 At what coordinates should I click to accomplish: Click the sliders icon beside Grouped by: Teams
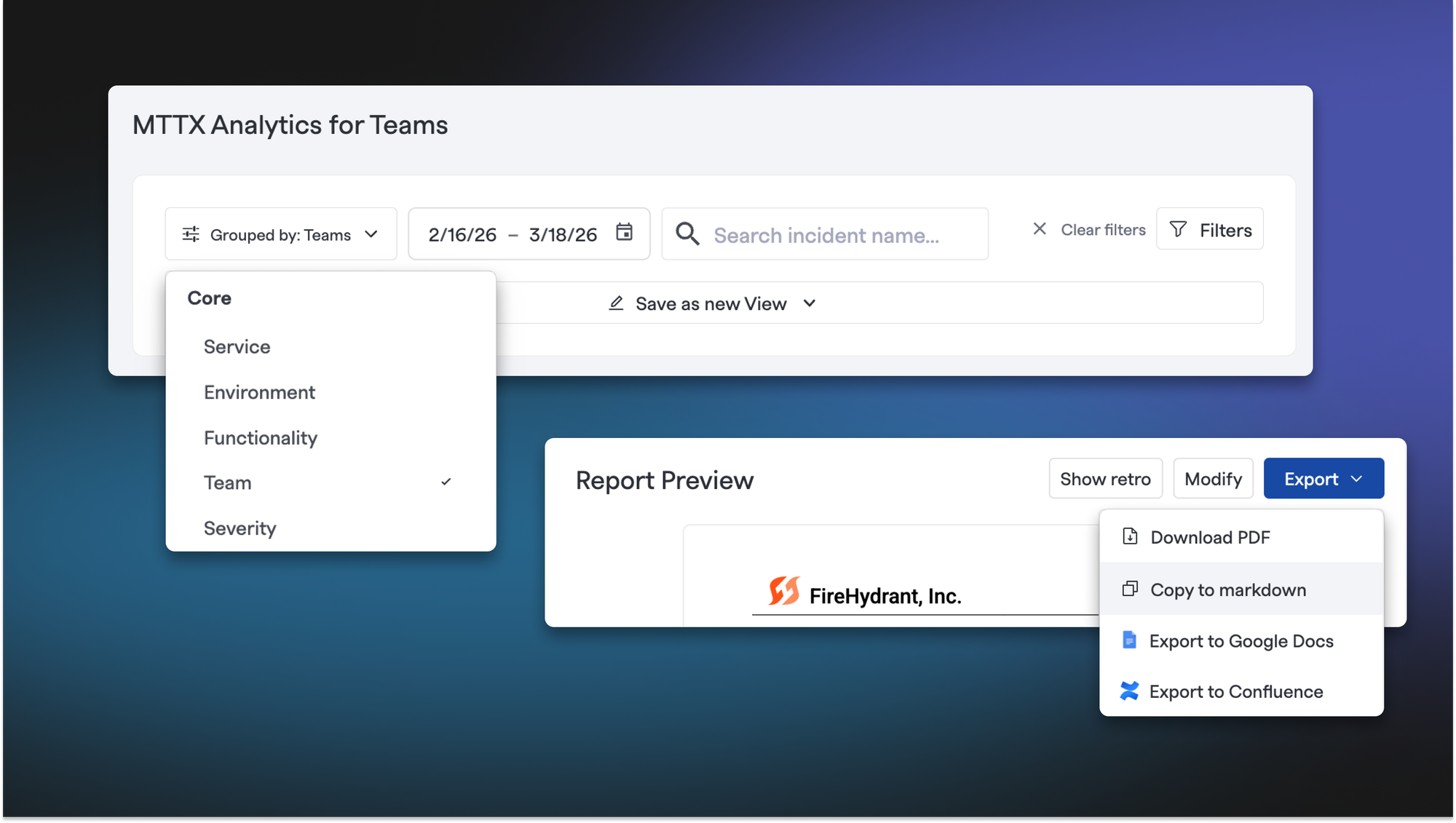[x=191, y=234]
